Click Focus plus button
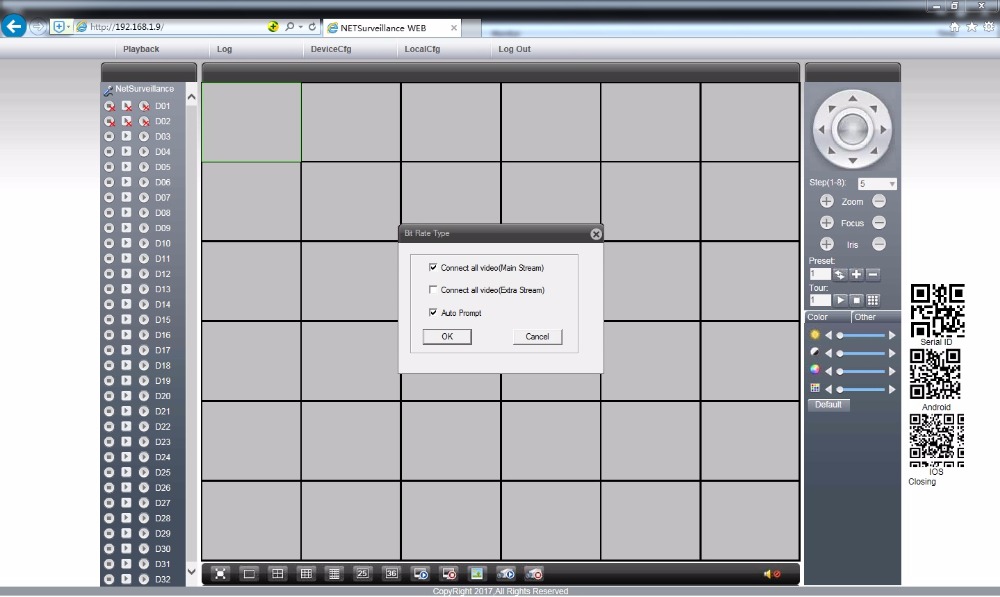The image size is (1000, 597). tap(827, 223)
